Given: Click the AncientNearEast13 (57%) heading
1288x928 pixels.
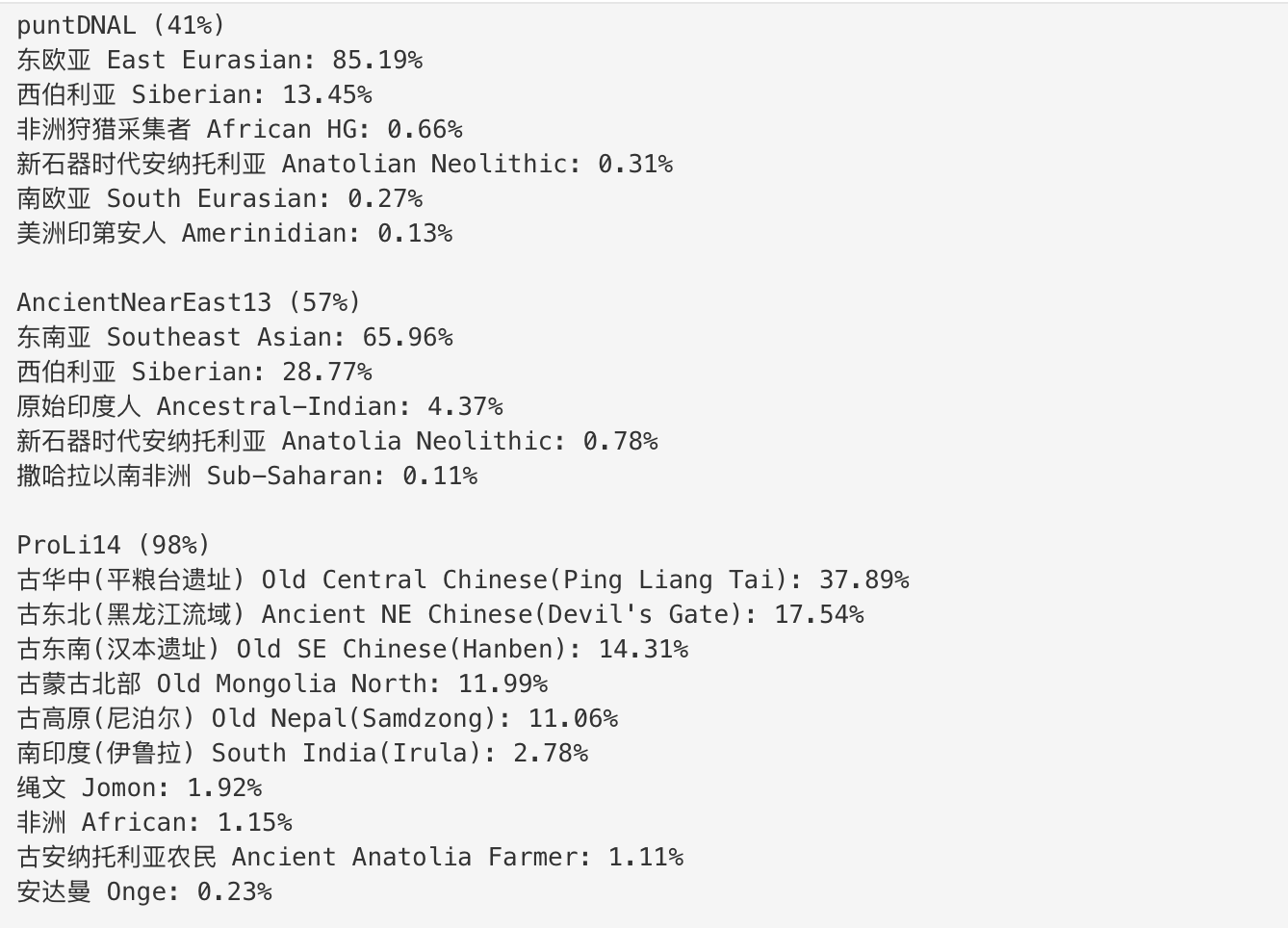Looking at the screenshot, I should tap(189, 302).
